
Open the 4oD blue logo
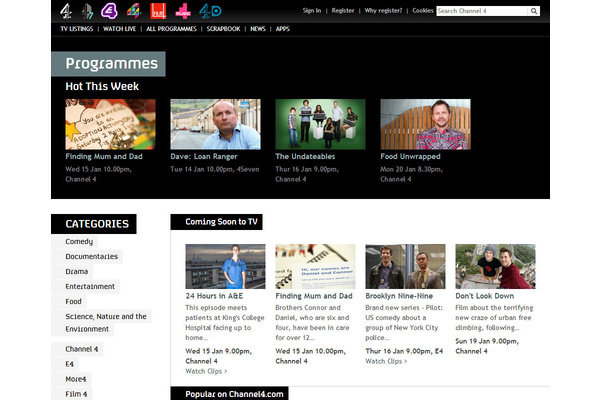pyautogui.click(x=210, y=11)
